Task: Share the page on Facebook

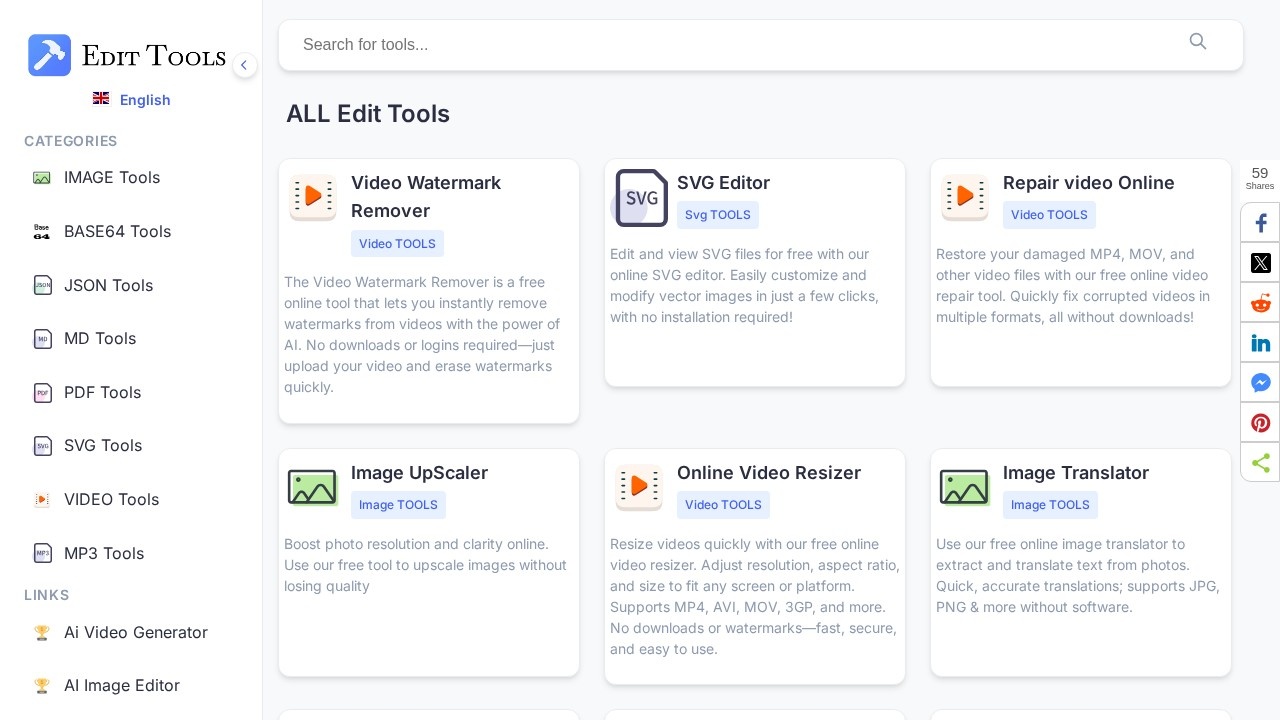Action: [x=1260, y=222]
